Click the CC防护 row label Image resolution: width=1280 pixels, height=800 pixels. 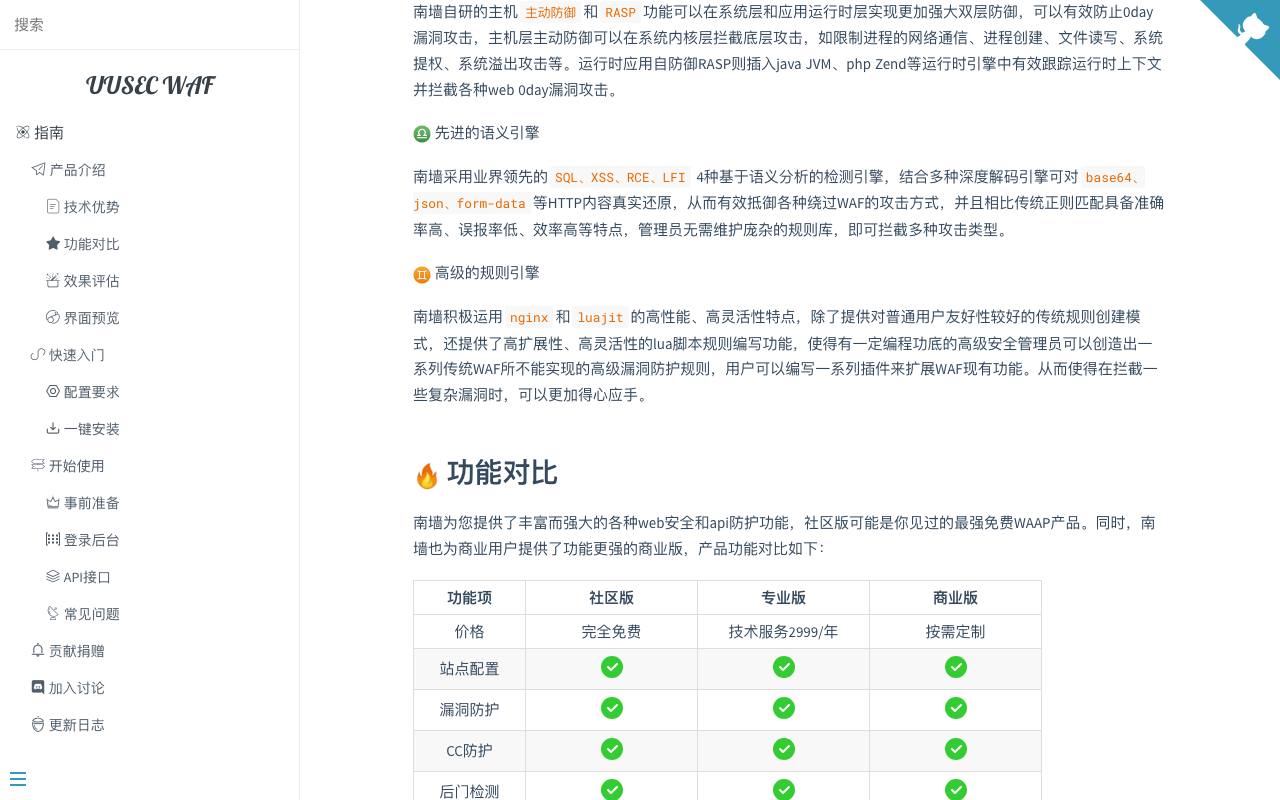pos(469,750)
